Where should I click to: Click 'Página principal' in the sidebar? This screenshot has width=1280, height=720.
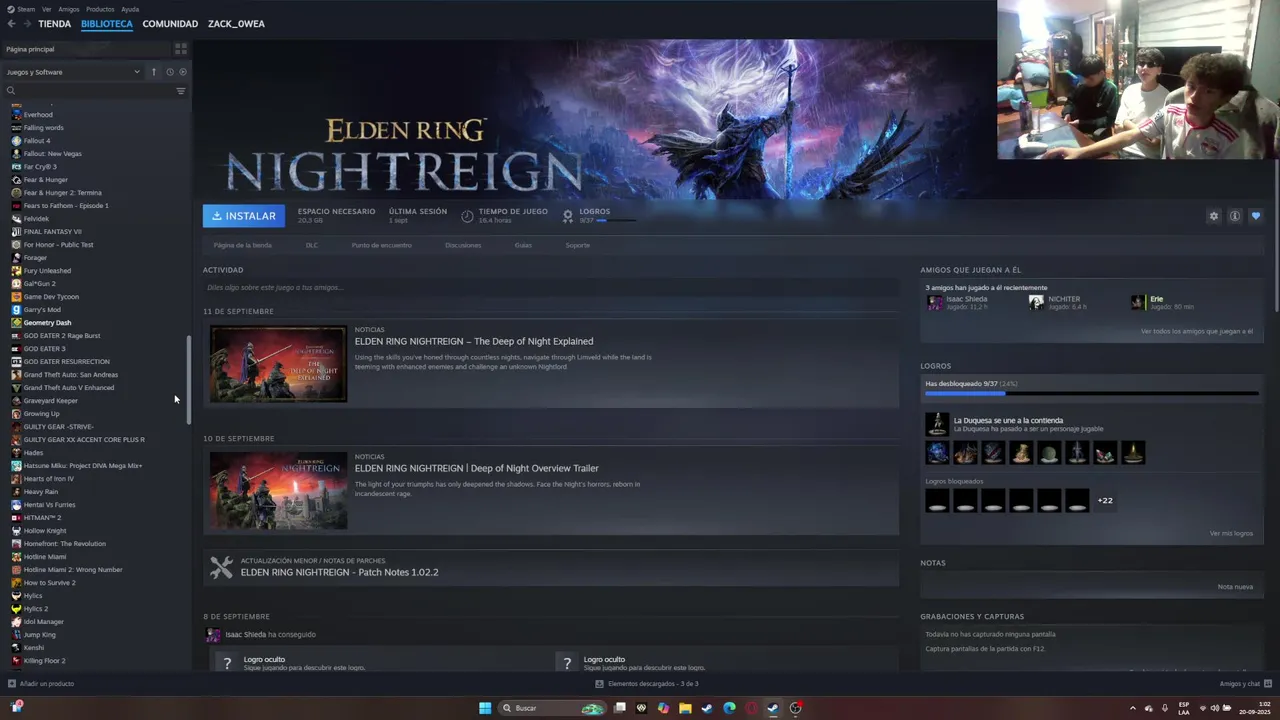point(30,49)
